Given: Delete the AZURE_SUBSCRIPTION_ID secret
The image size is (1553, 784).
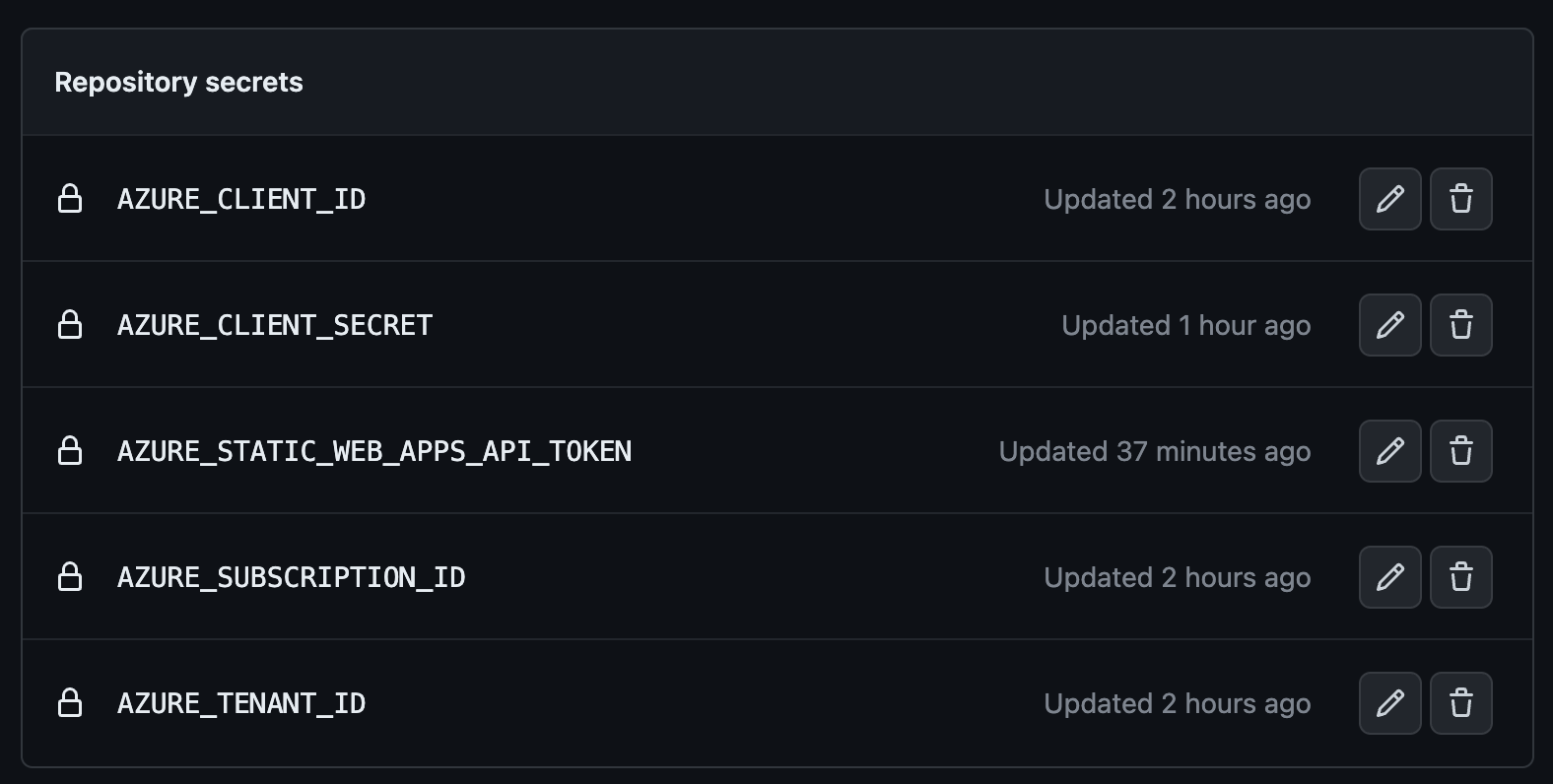Looking at the screenshot, I should tap(1460, 577).
